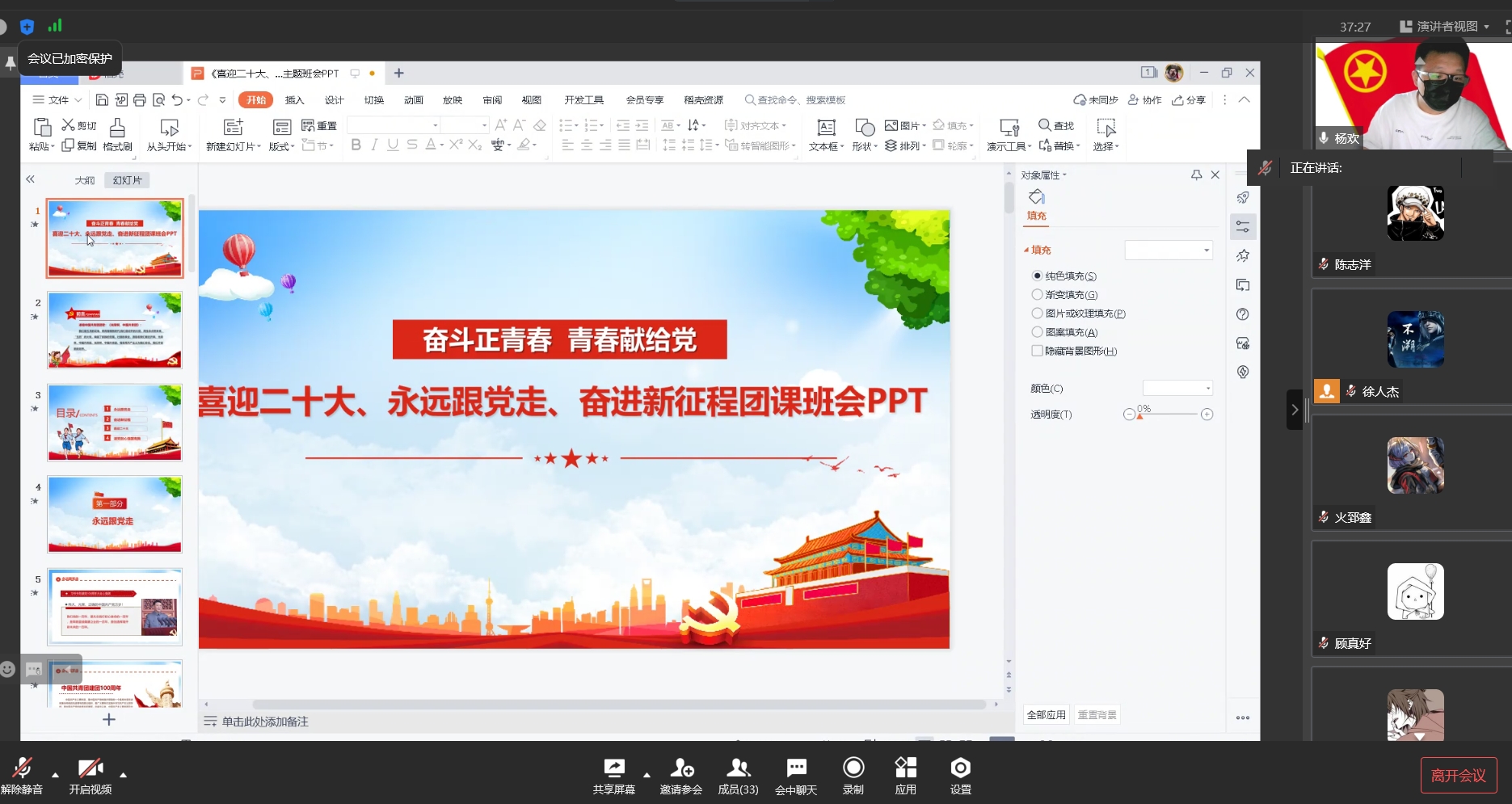Cut selection with 剪切
Screen dimensions: 1512x804
tap(79, 125)
